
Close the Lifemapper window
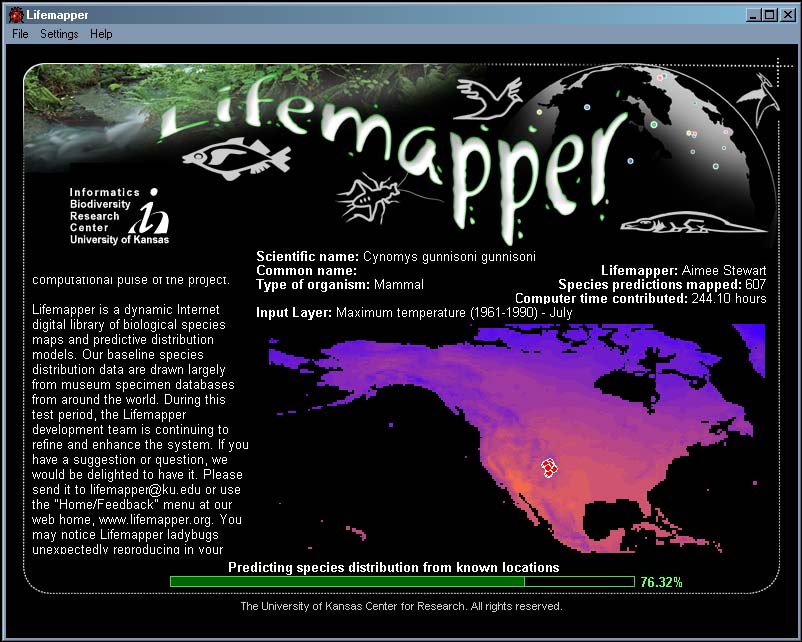point(788,15)
